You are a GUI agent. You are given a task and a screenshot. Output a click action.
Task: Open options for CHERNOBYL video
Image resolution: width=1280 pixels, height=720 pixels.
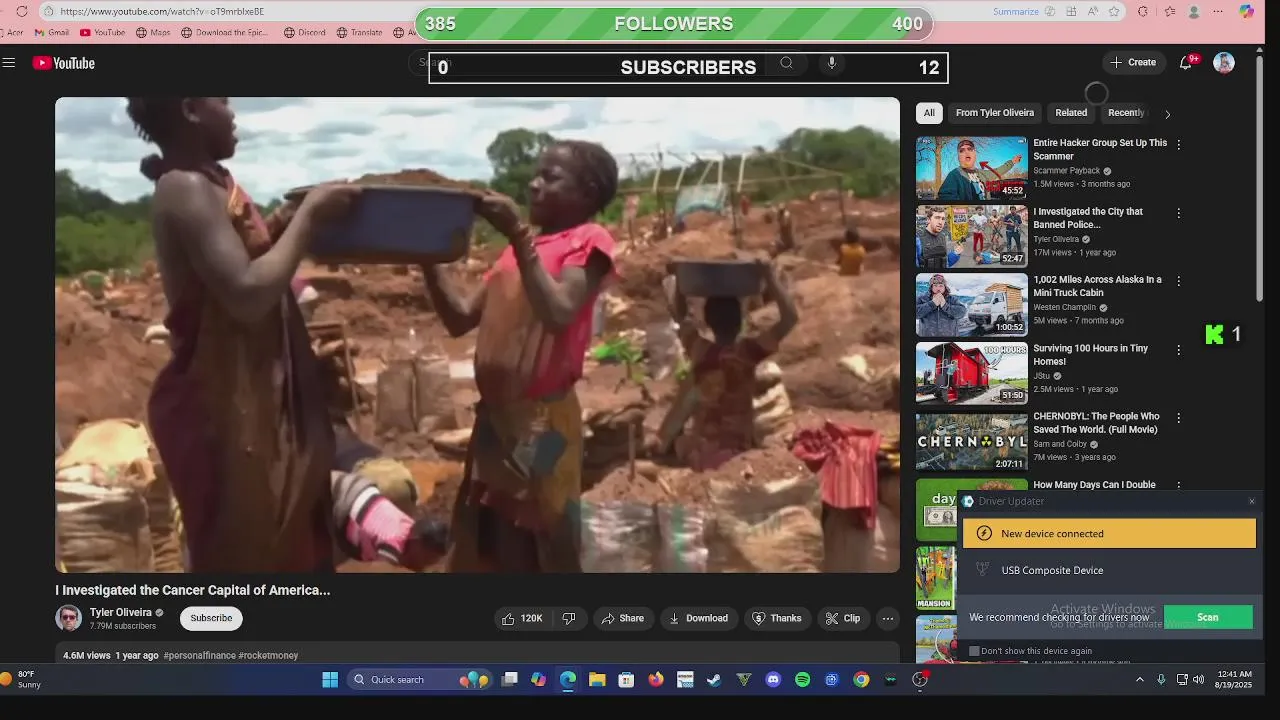(1178, 418)
